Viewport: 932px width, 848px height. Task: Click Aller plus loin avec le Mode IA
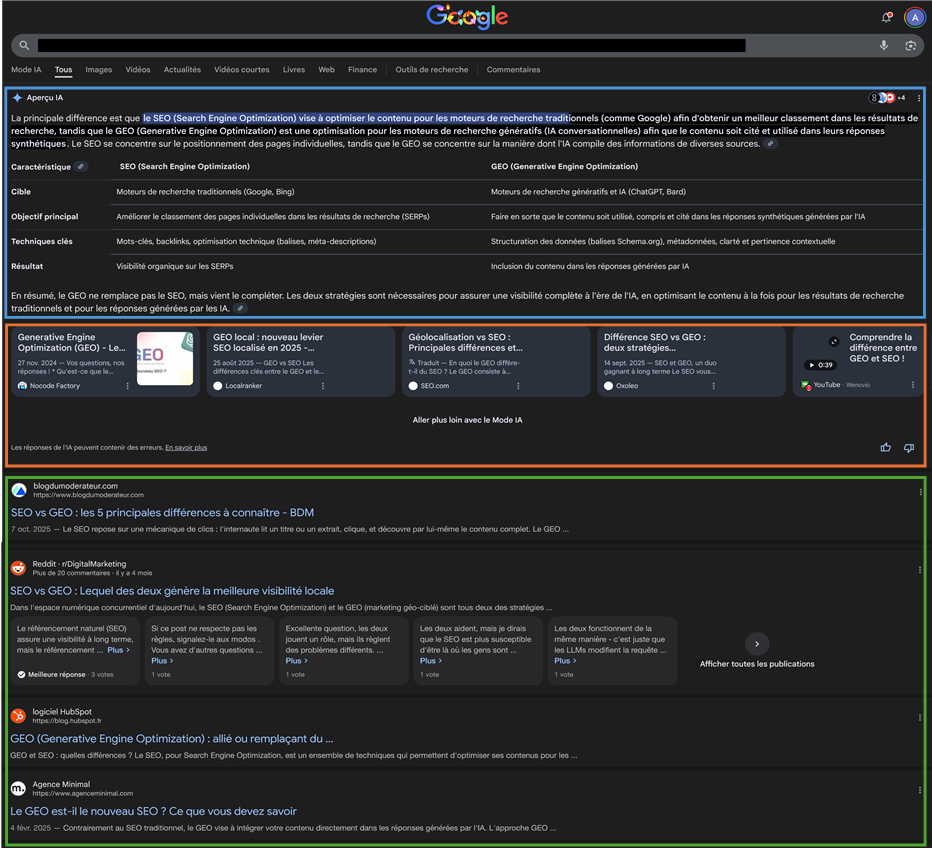point(467,420)
